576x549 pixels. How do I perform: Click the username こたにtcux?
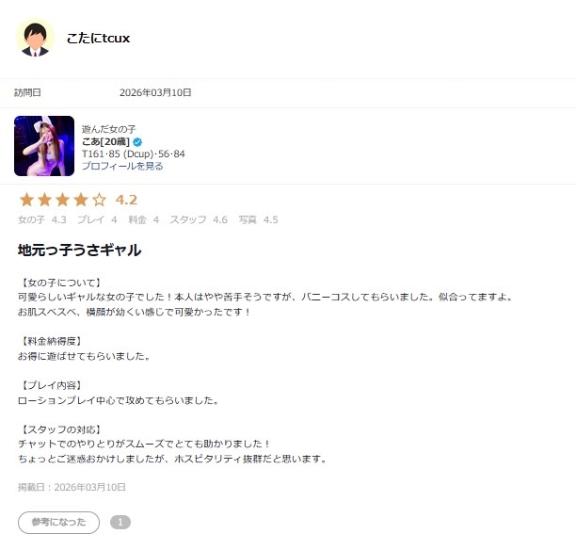98,38
